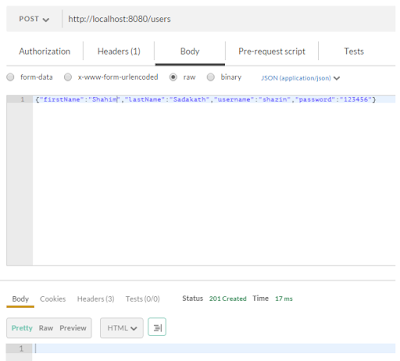400x361 pixels.
Task: Click the request URL field
Action: tap(230, 19)
